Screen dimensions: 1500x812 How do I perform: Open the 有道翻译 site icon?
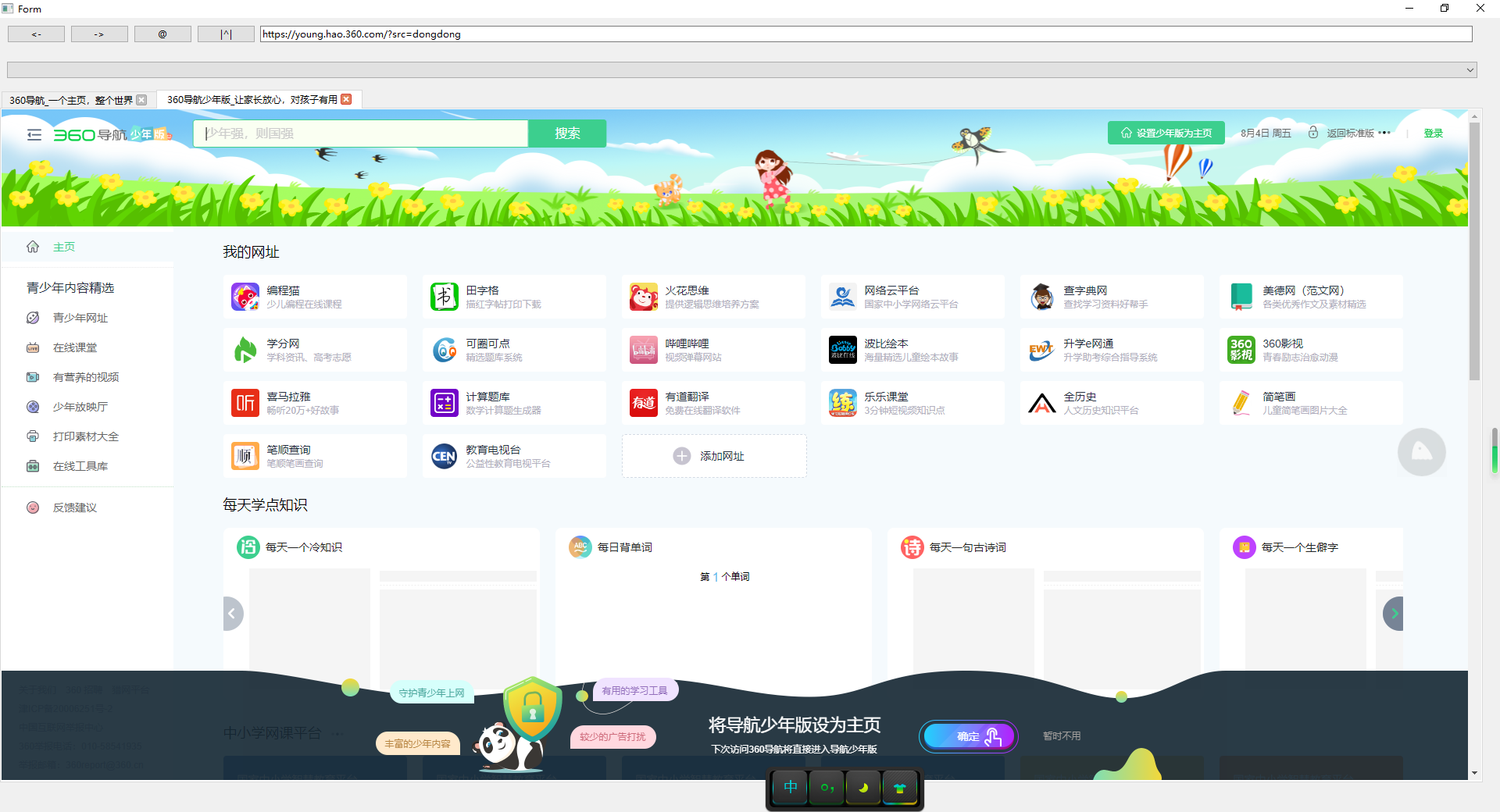(x=644, y=403)
